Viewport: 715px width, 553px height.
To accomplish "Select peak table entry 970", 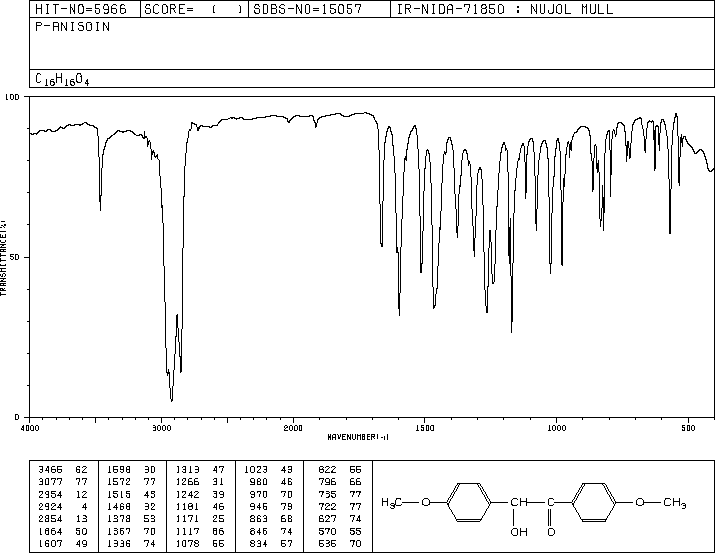I will click(x=259, y=494).
